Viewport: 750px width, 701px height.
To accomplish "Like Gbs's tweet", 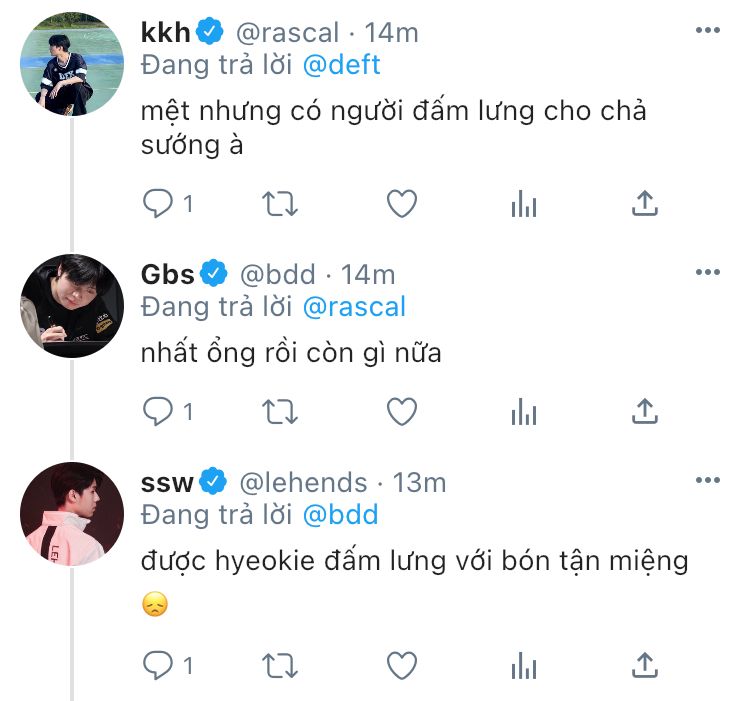I will (401, 411).
